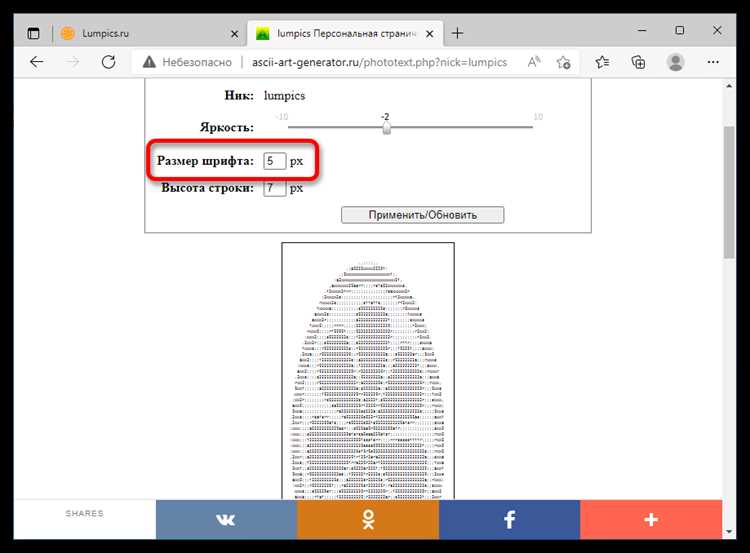Minimize the browser window

pos(642,31)
